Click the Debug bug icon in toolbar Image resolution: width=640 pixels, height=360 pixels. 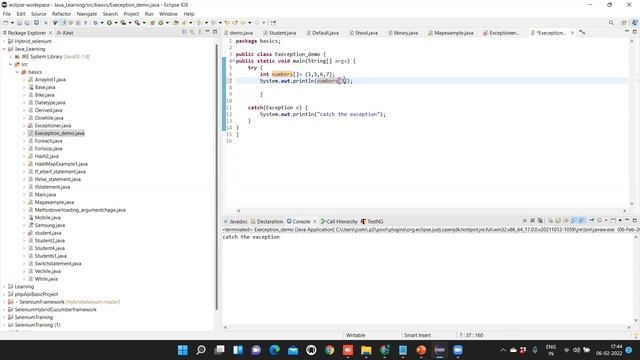(x=95, y=23)
